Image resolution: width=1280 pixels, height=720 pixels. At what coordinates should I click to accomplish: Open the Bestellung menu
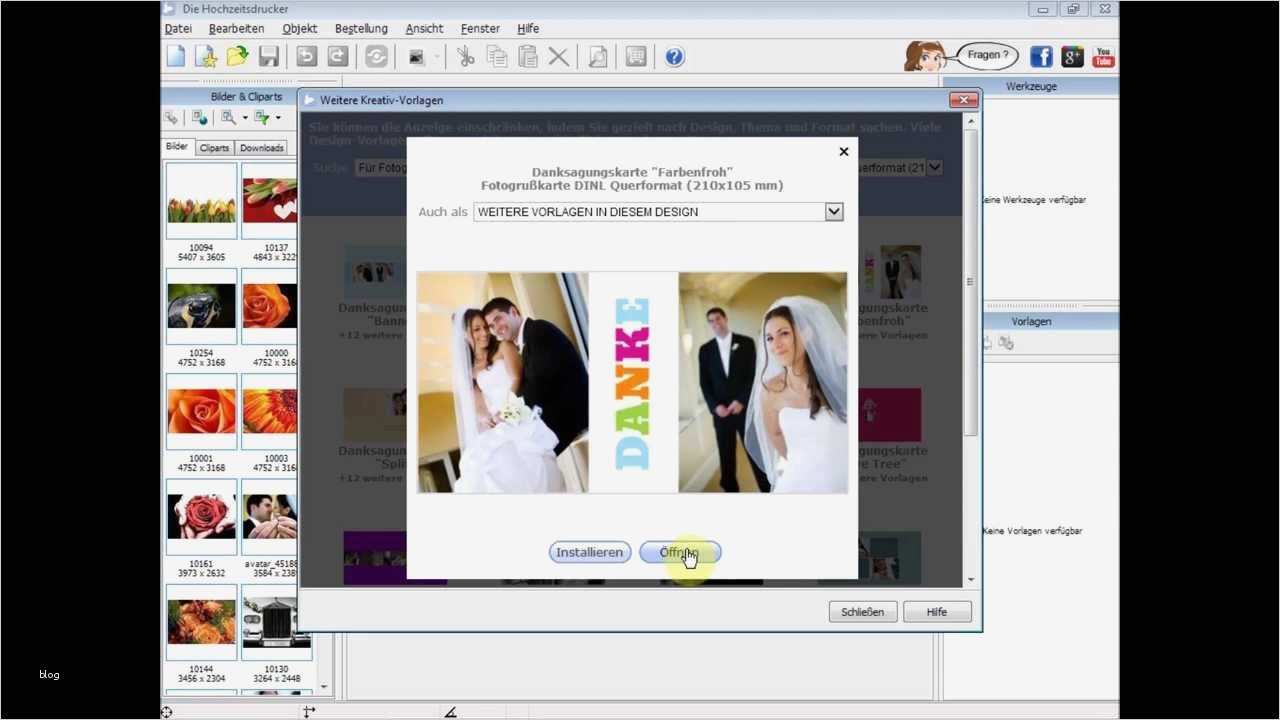(x=360, y=28)
